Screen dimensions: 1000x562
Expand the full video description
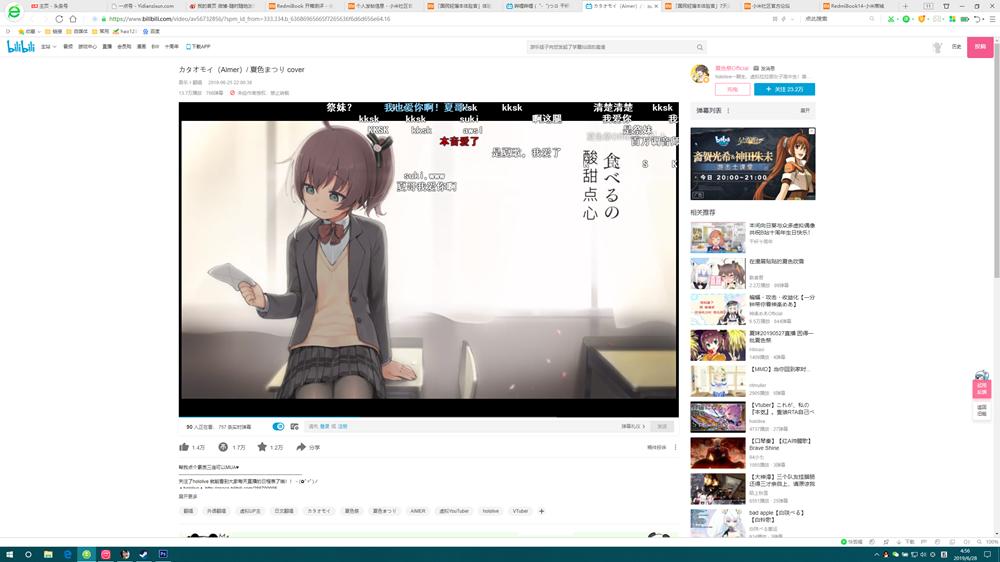(x=188, y=496)
